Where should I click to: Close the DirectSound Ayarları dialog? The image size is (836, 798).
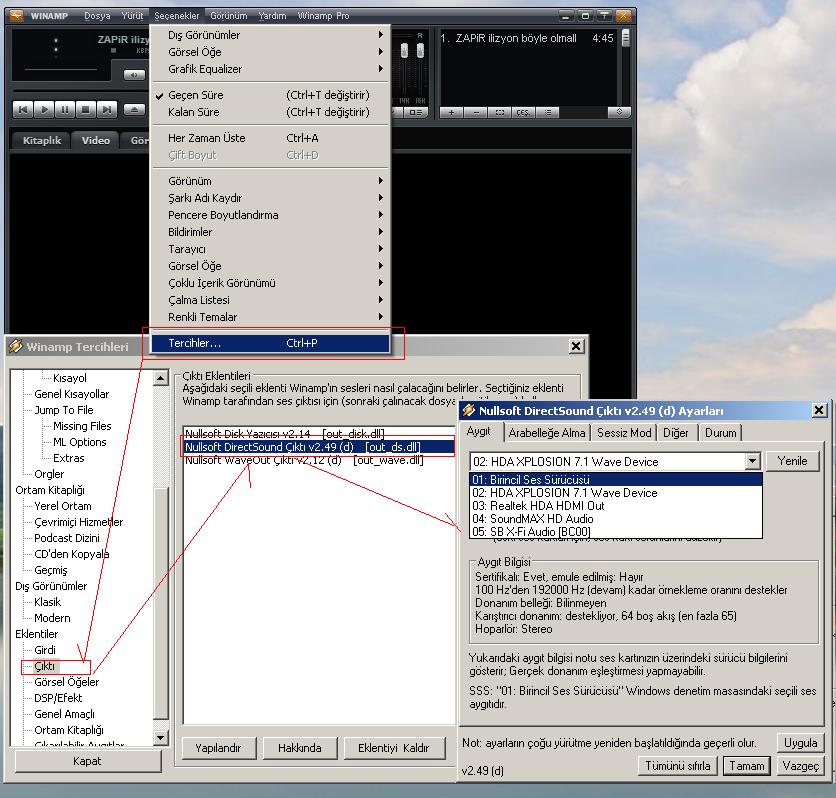click(819, 410)
